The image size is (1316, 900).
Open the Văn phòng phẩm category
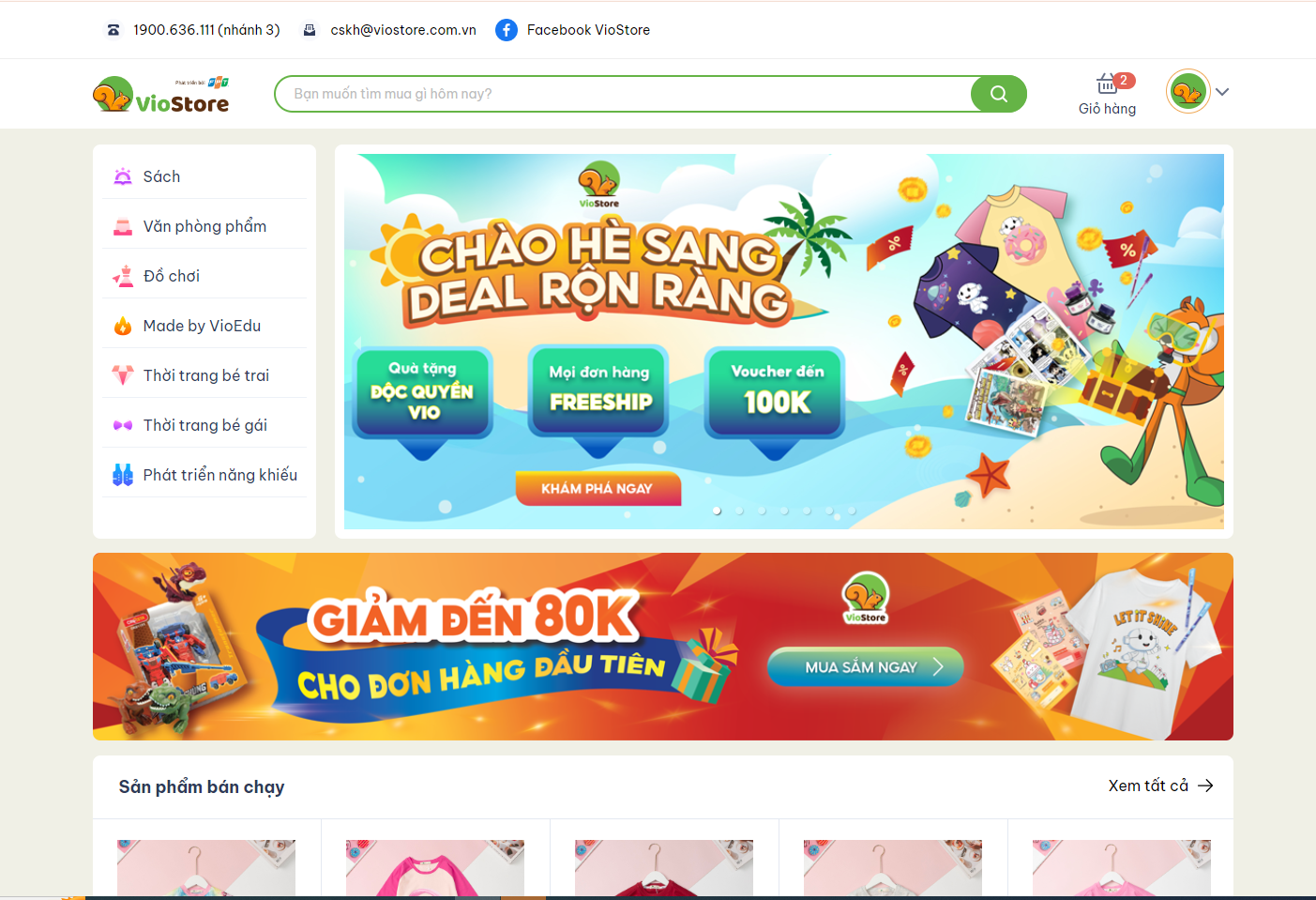click(204, 226)
